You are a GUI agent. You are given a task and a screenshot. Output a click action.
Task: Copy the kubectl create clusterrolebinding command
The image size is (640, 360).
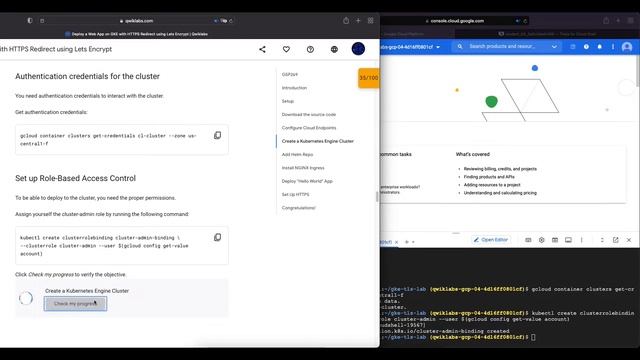tap(218, 237)
